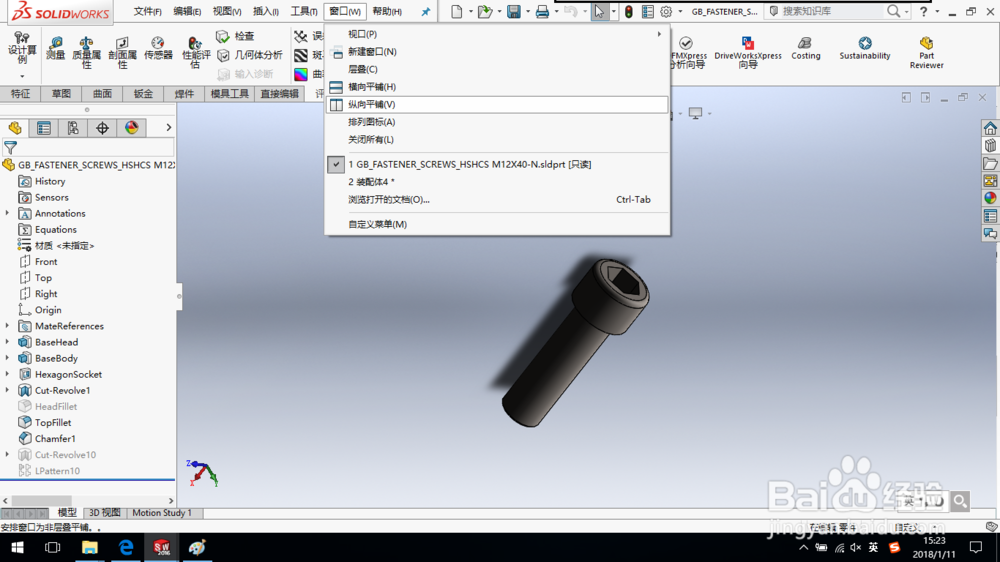This screenshot has height=562, width=1000.
Task: Click the knowledge base search field
Action: pyautogui.click(x=832, y=11)
